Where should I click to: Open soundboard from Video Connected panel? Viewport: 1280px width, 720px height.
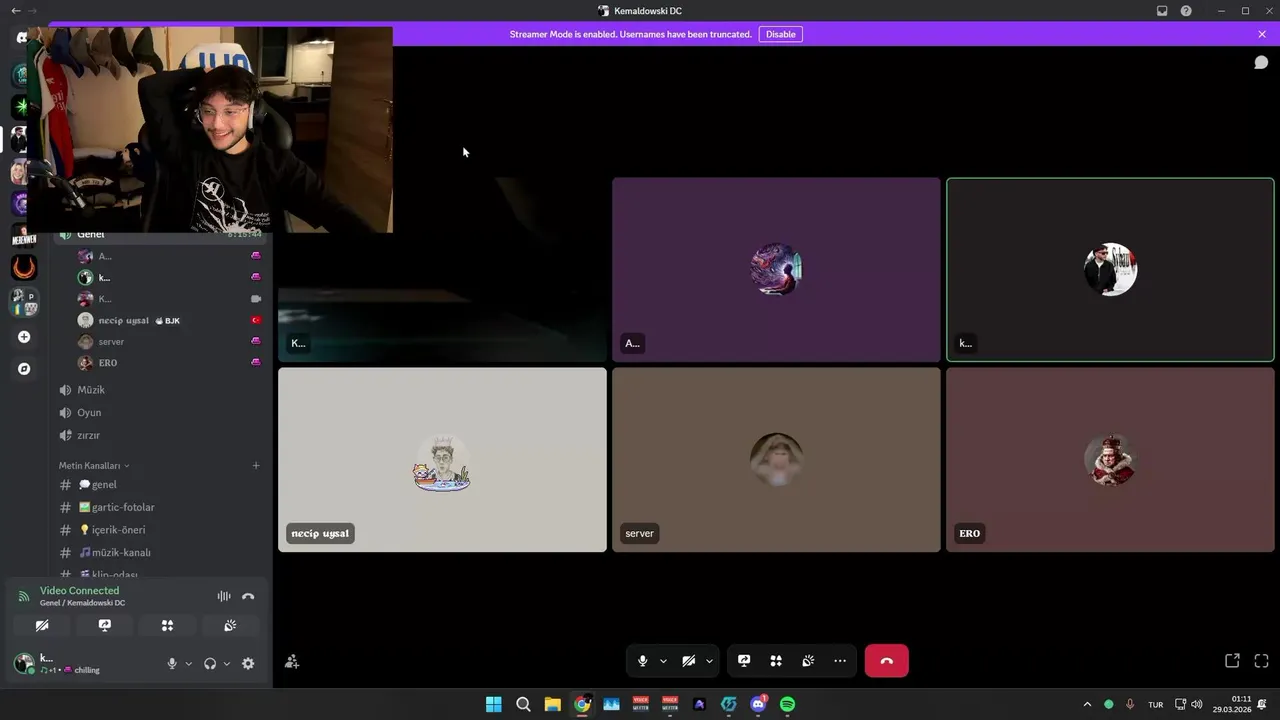click(x=230, y=625)
